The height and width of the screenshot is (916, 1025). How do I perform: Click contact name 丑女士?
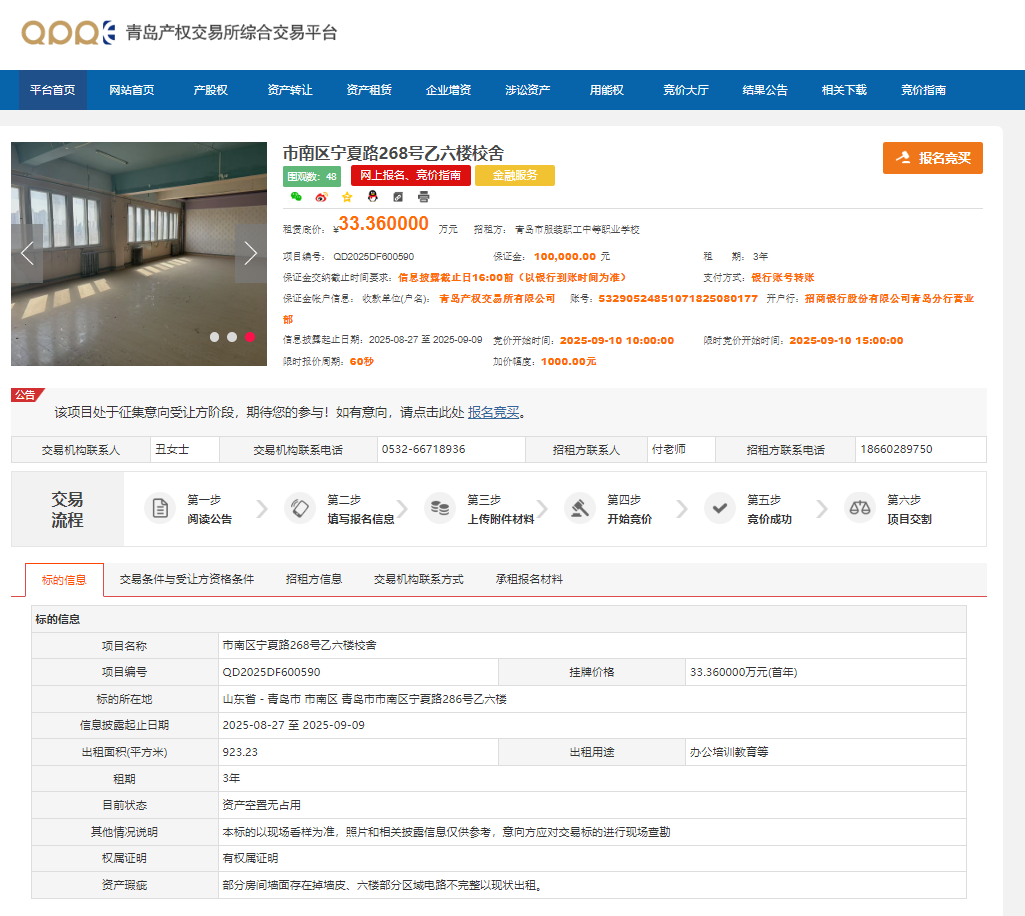click(172, 449)
